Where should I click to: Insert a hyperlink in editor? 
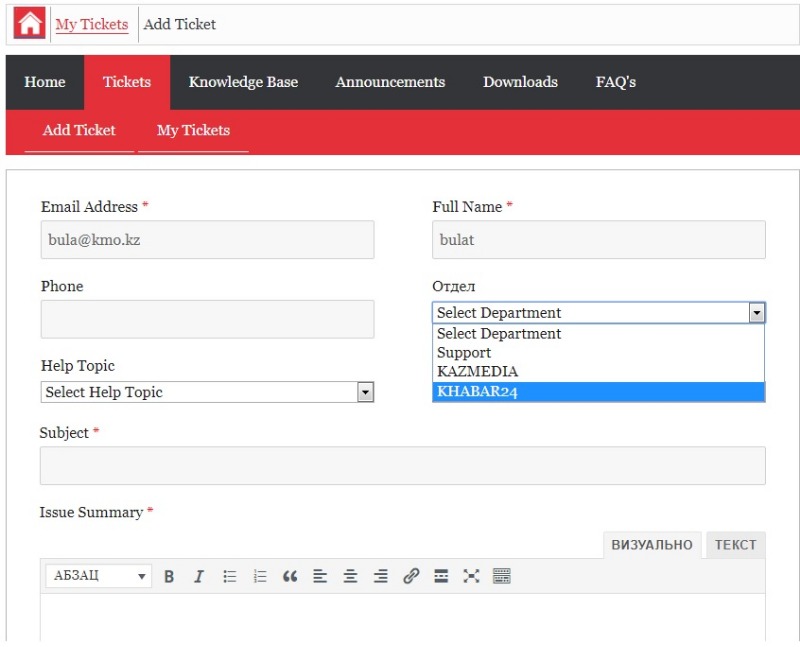tap(410, 576)
